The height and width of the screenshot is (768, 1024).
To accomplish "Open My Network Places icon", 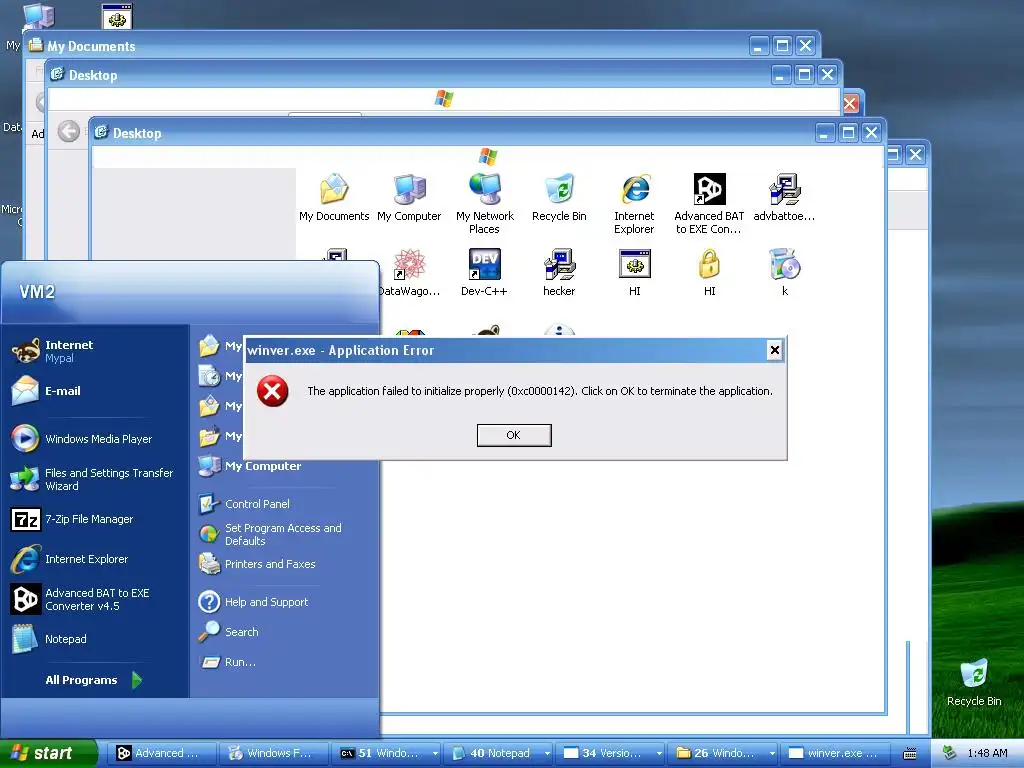I will (485, 204).
